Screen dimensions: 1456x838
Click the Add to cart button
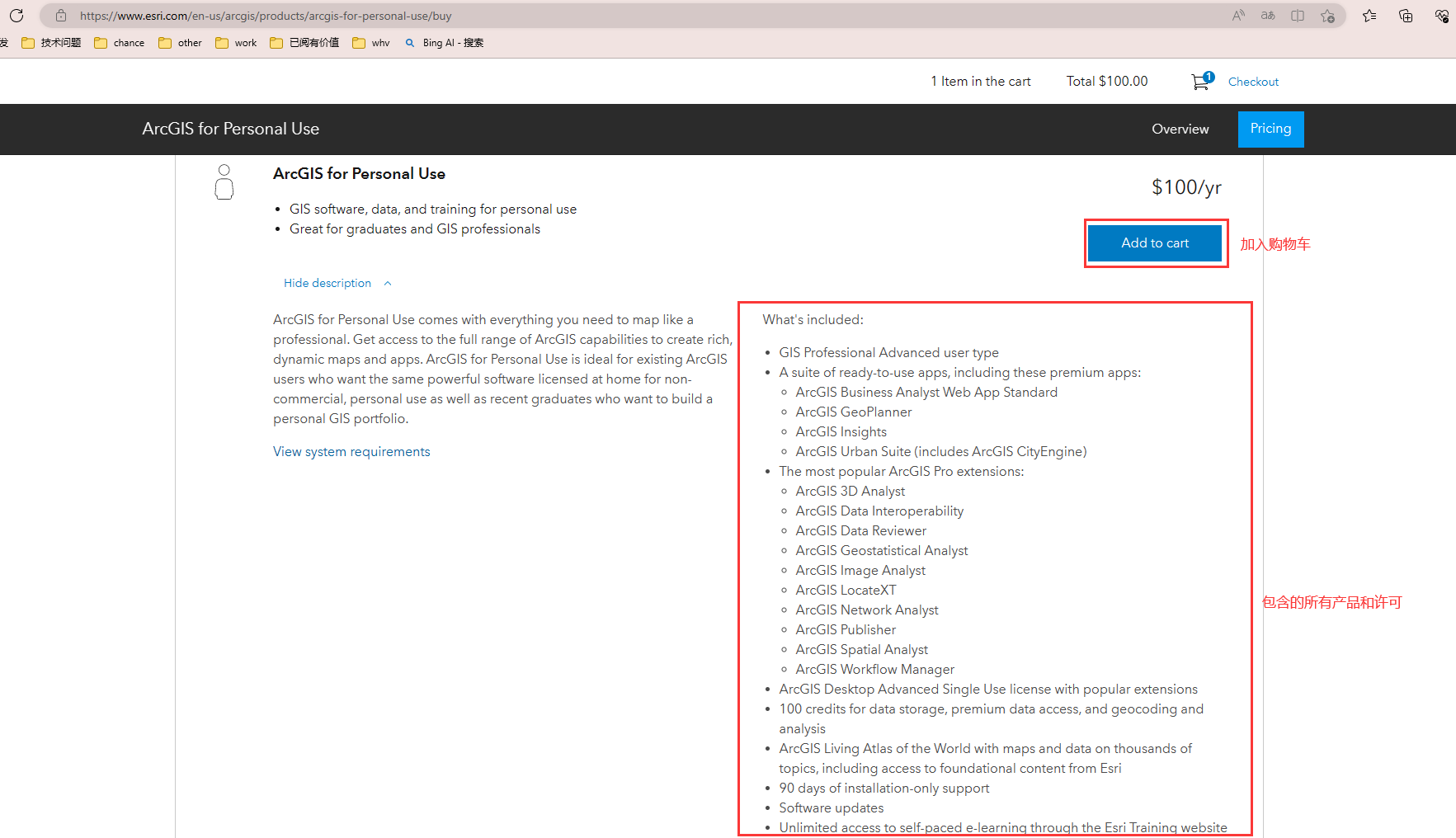tap(1155, 242)
